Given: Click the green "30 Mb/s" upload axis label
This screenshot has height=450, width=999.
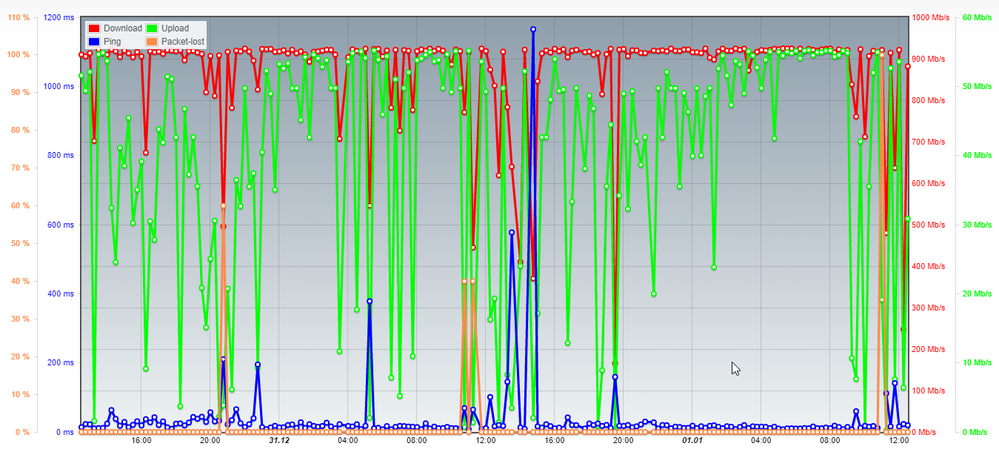Looking at the screenshot, I should 976,225.
